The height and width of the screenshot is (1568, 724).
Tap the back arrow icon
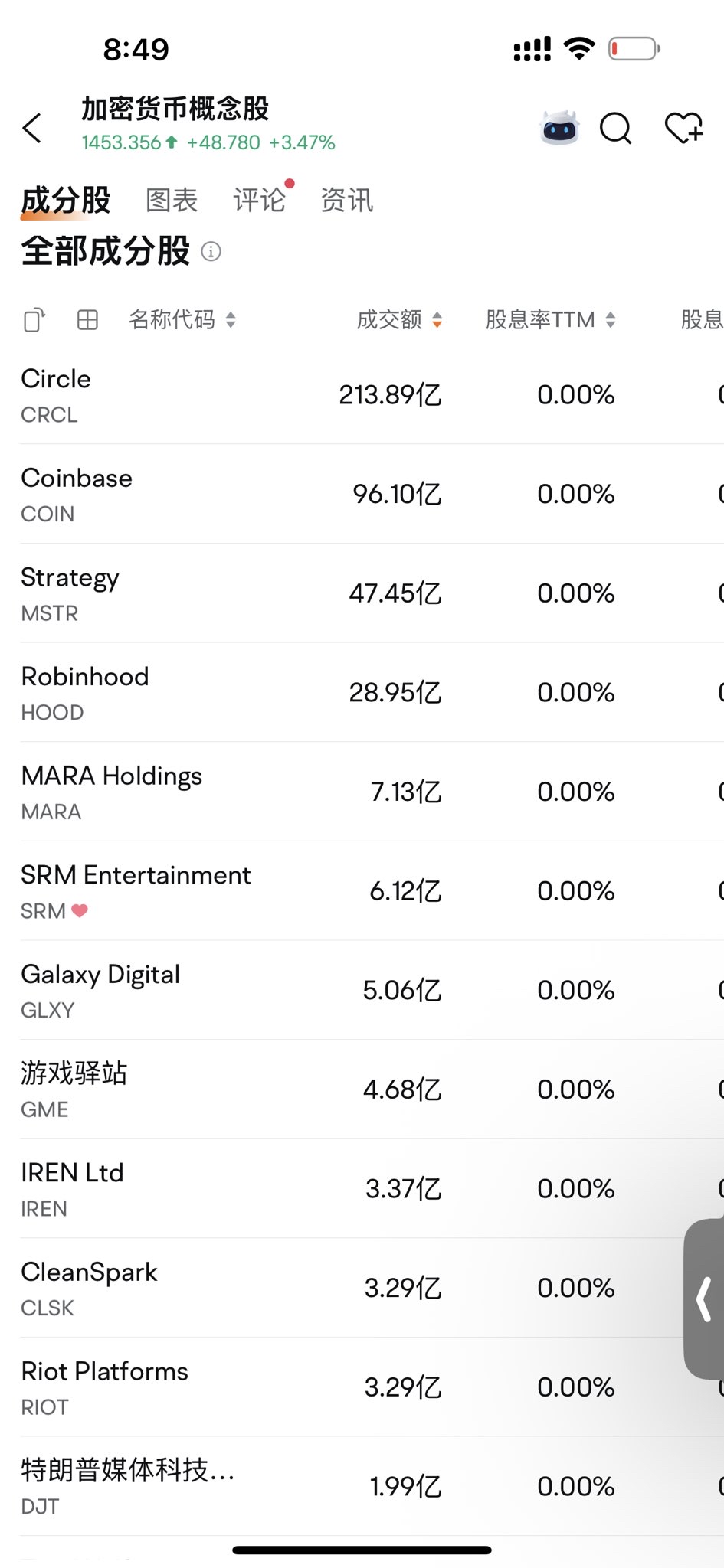coord(32,128)
